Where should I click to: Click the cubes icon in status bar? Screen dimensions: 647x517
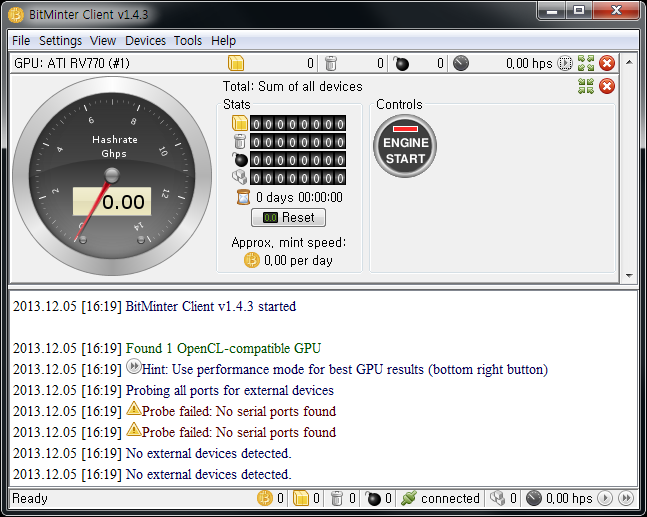tap(497, 498)
